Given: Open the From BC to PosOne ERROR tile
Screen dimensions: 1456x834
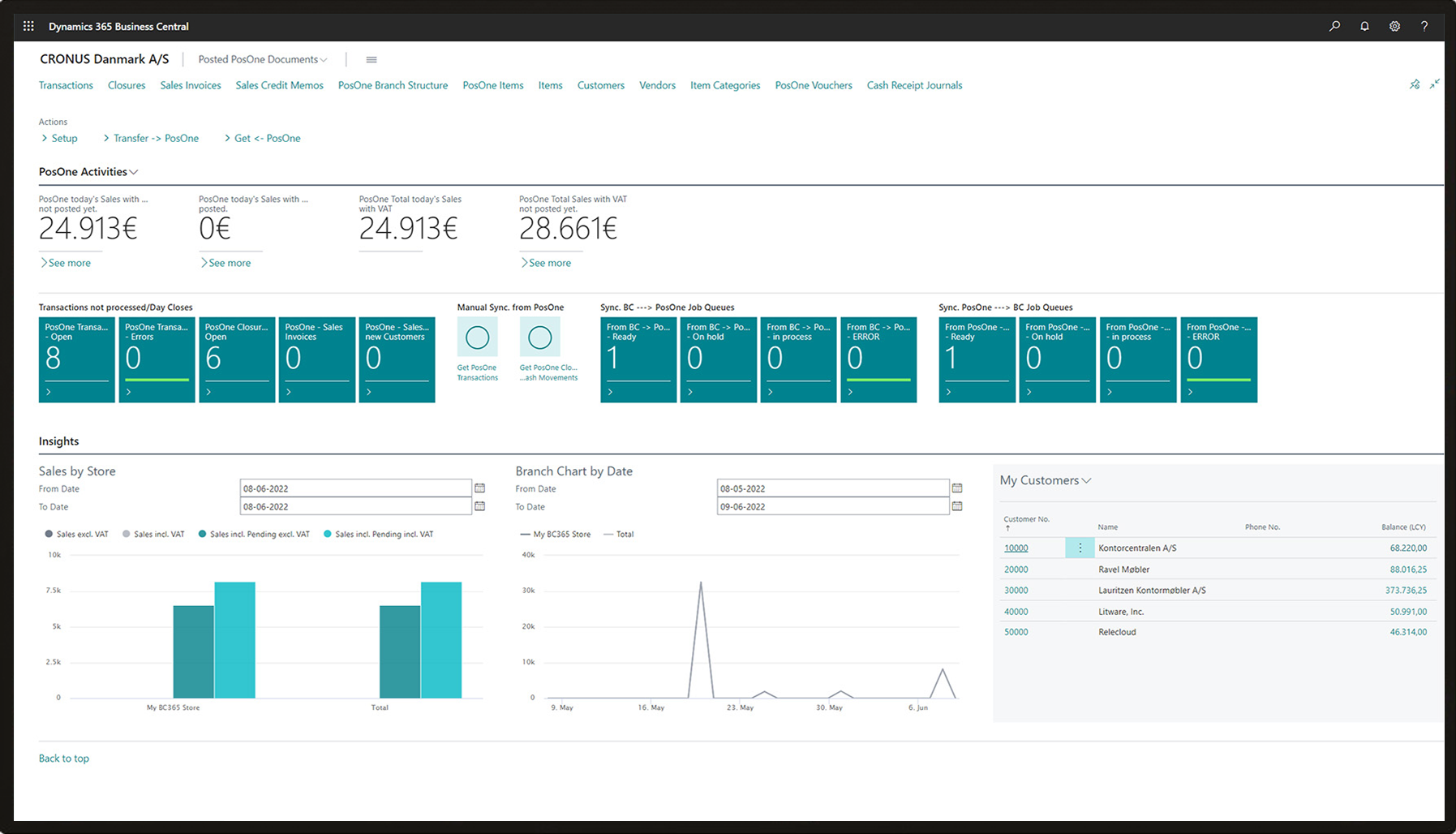Looking at the screenshot, I should 878,359.
